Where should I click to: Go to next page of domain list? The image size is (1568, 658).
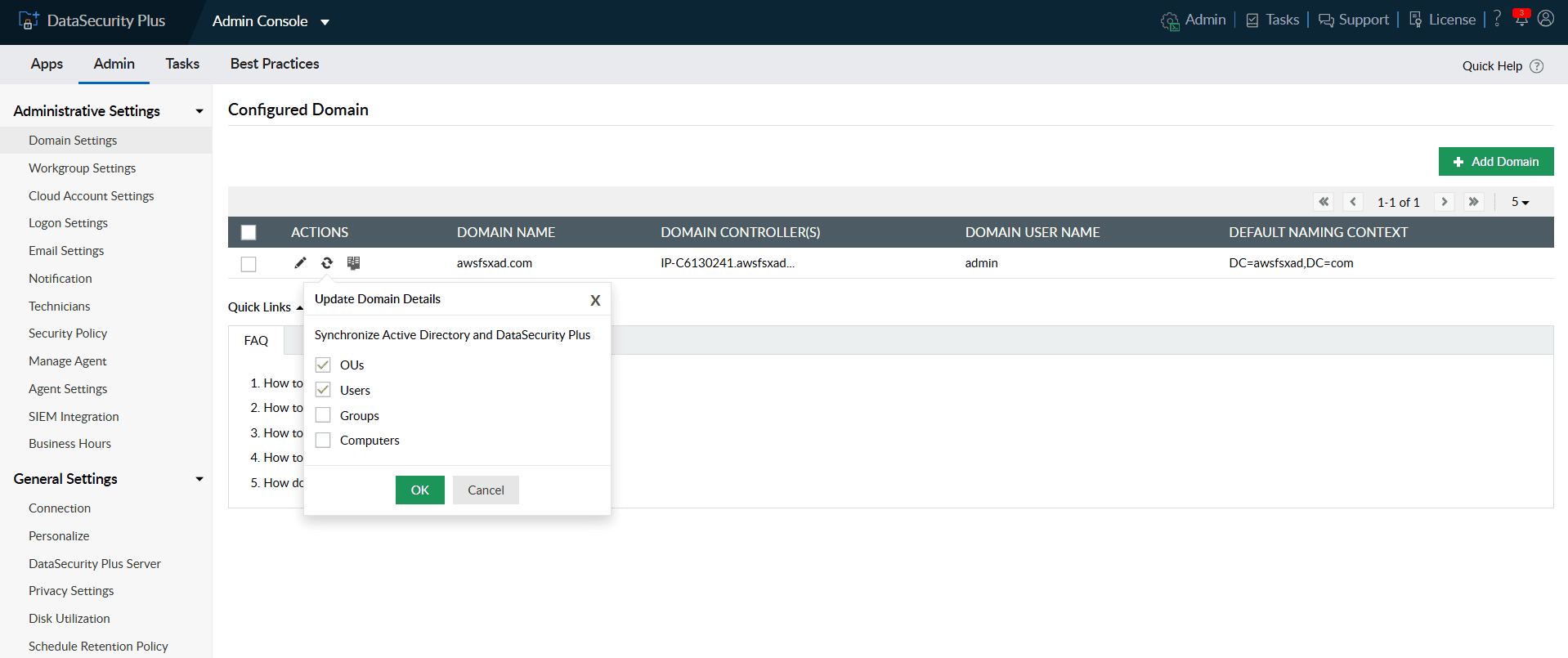[x=1445, y=202]
